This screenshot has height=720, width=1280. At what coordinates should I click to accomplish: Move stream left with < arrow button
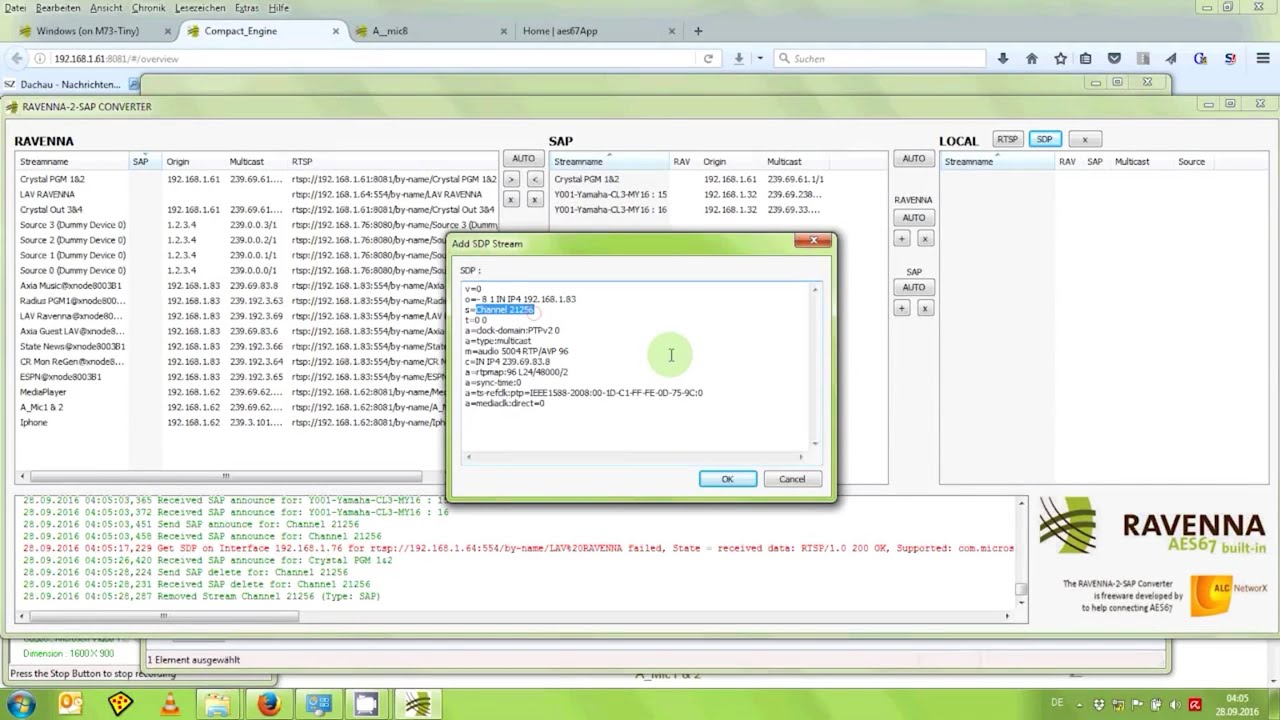[x=534, y=179]
